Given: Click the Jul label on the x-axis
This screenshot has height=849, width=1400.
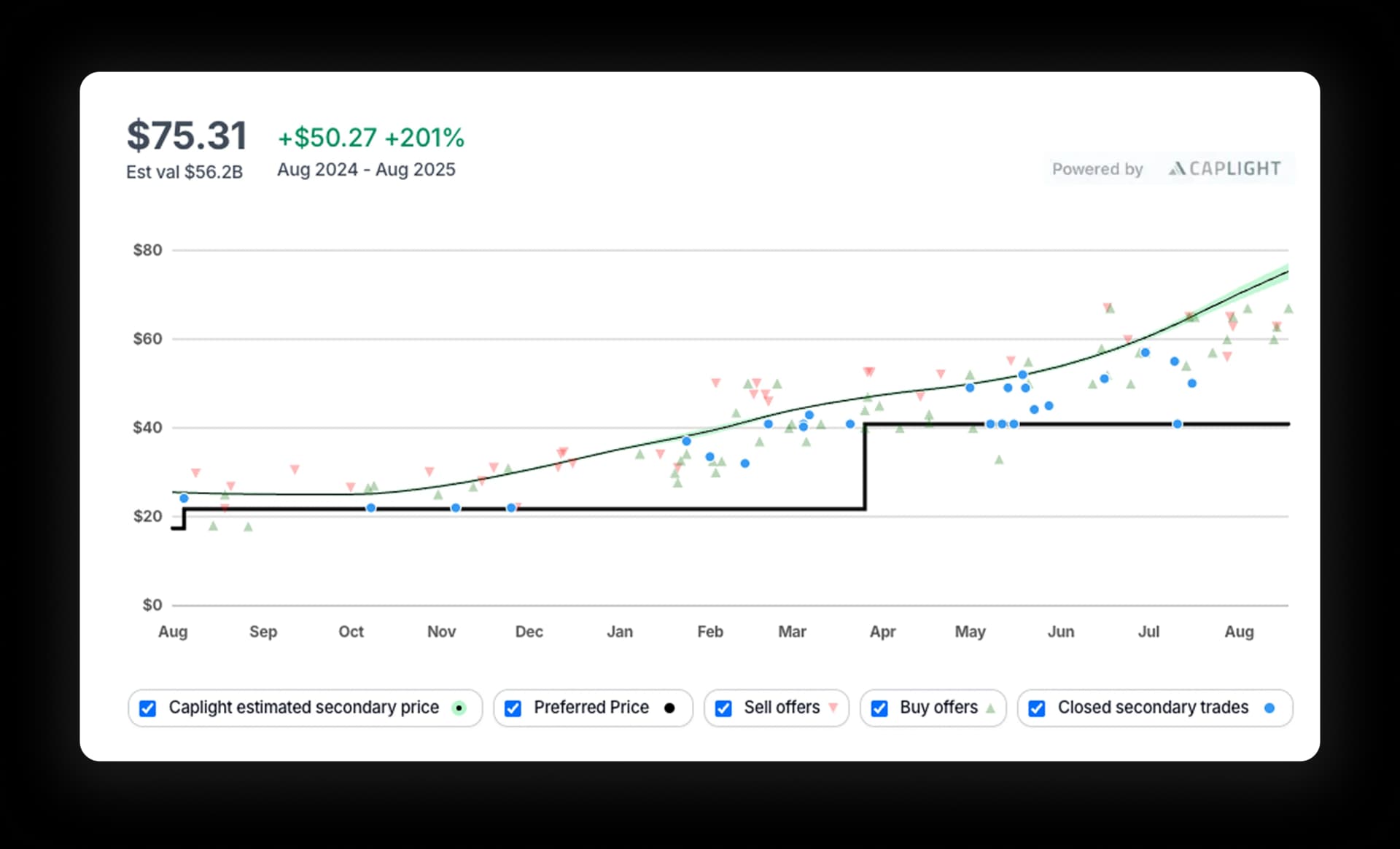Looking at the screenshot, I should pyautogui.click(x=1148, y=632).
